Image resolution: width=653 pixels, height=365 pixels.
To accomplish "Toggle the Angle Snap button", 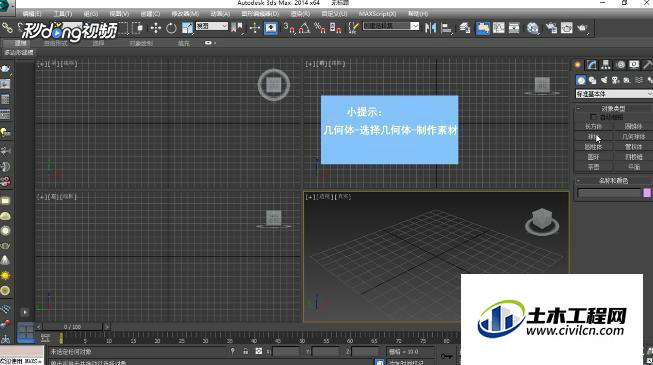I will coord(304,28).
